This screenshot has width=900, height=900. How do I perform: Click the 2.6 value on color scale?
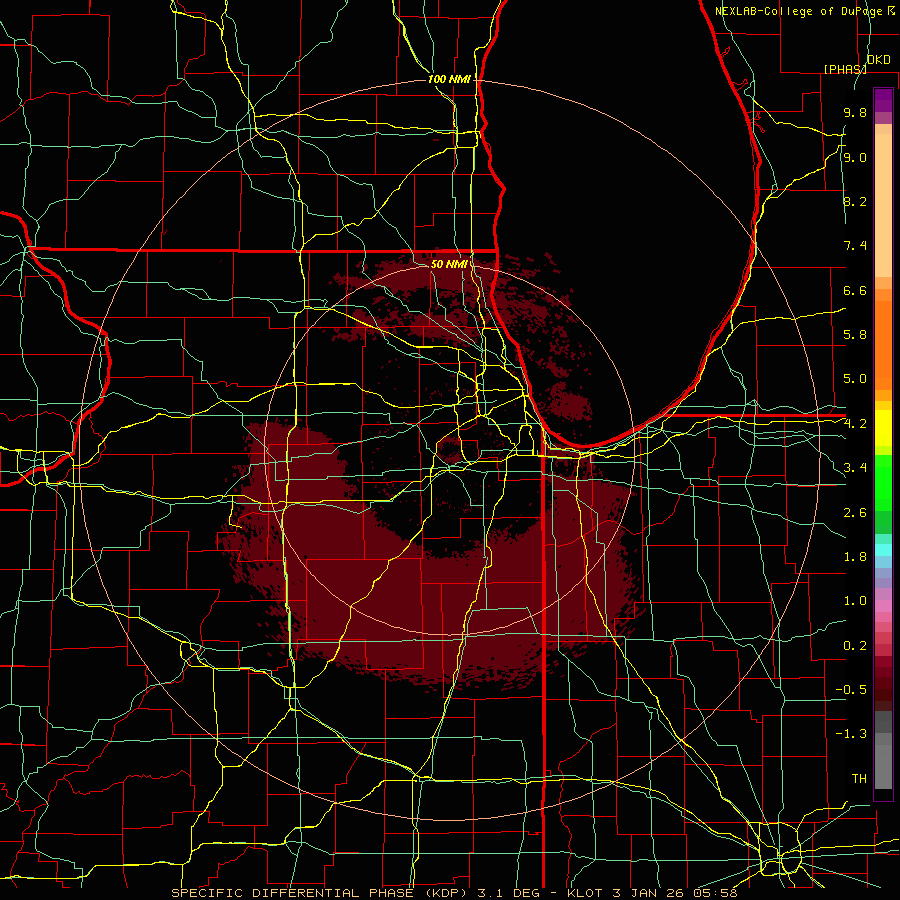click(855, 513)
